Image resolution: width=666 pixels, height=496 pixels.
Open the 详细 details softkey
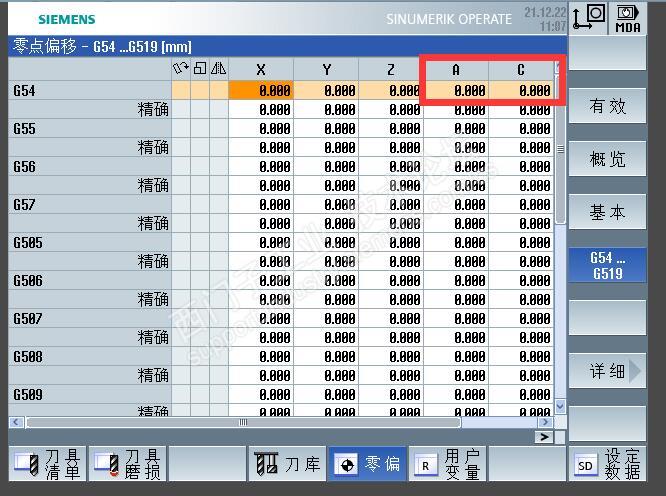click(607, 371)
